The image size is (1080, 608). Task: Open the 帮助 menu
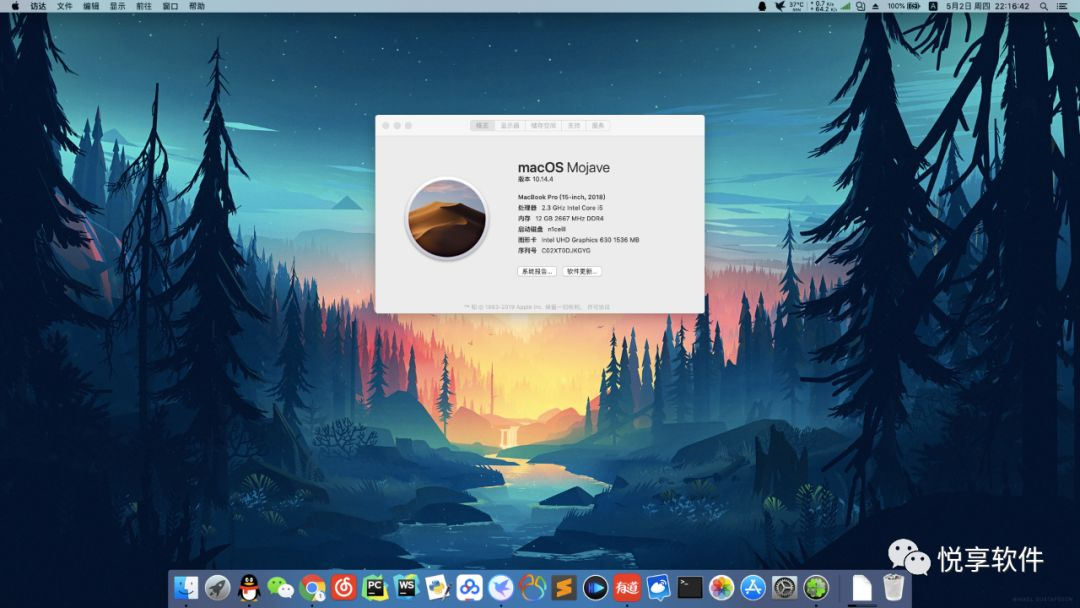[x=197, y=6]
